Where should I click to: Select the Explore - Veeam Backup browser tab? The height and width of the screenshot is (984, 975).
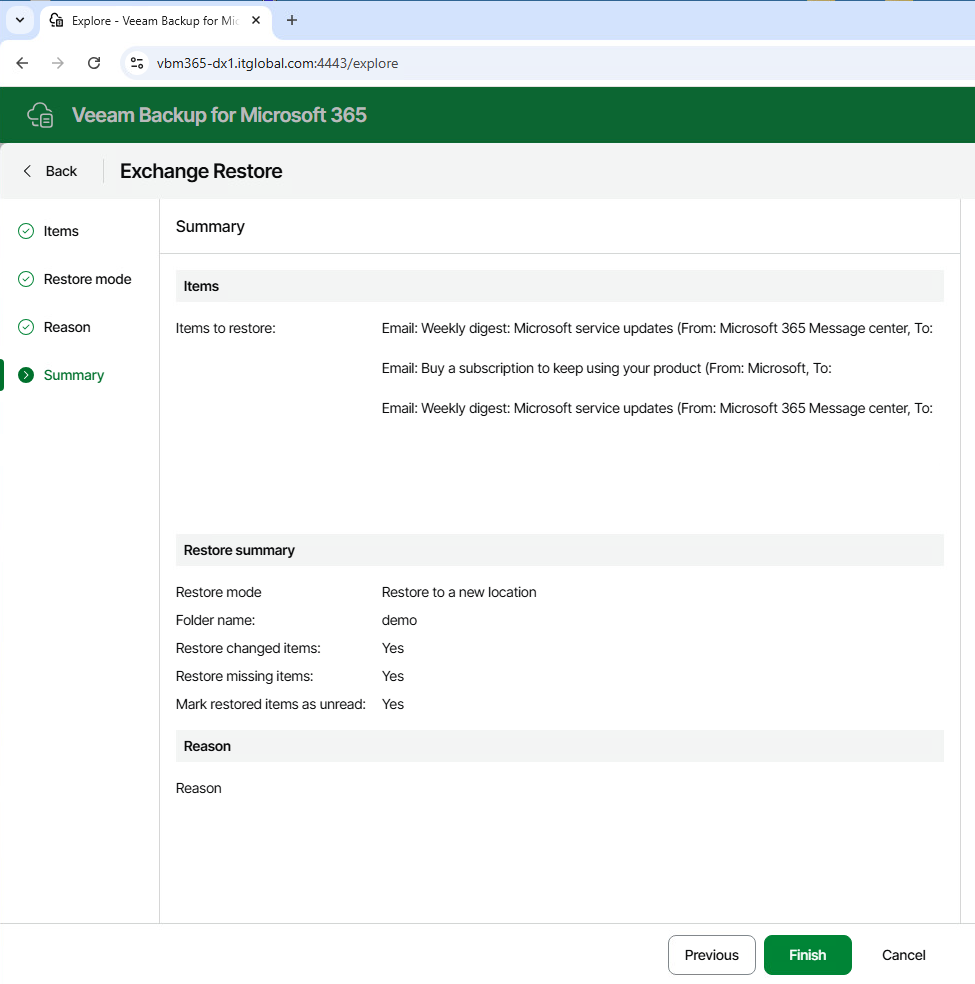pos(156,21)
